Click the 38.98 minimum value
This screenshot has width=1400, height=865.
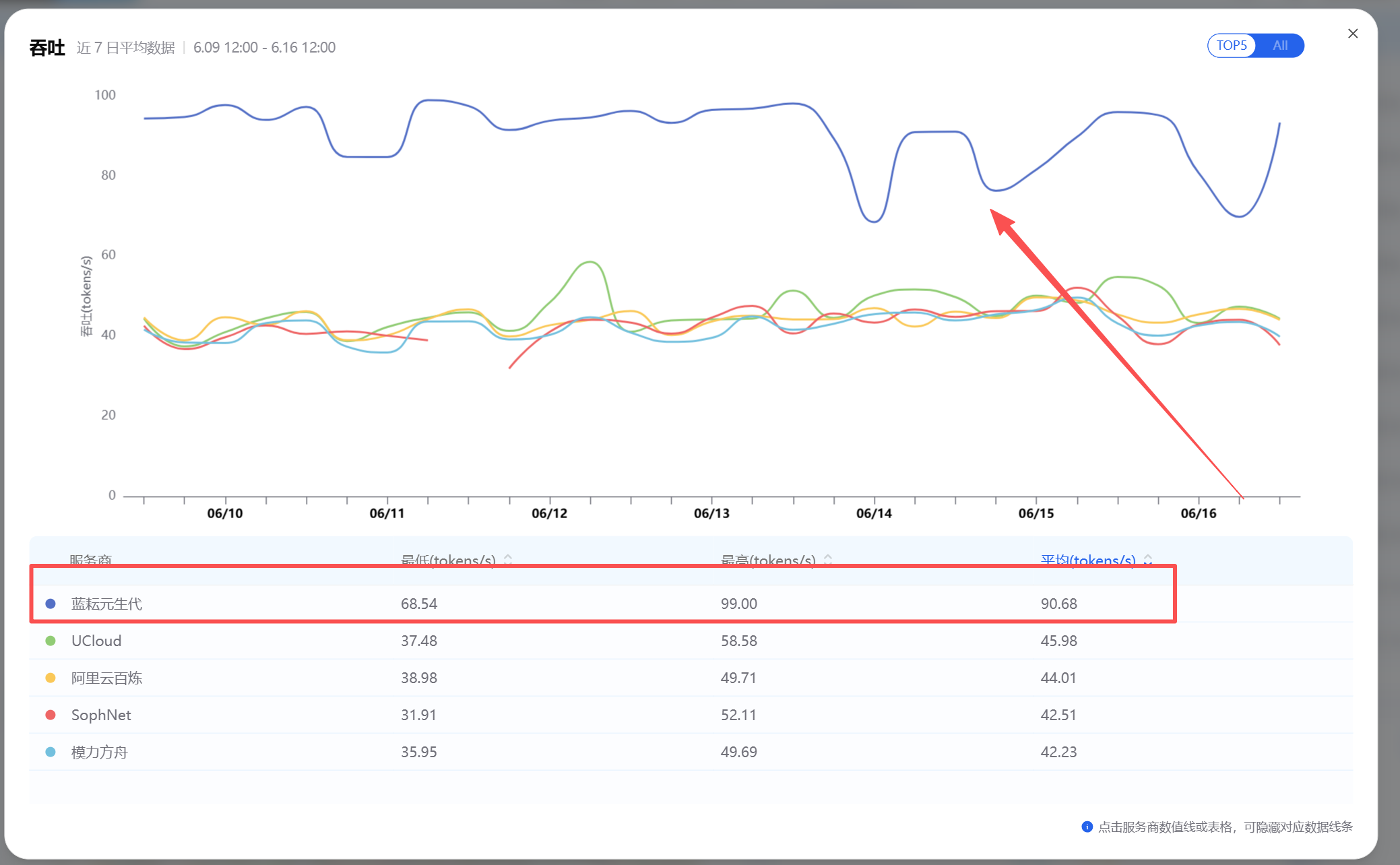pos(419,678)
